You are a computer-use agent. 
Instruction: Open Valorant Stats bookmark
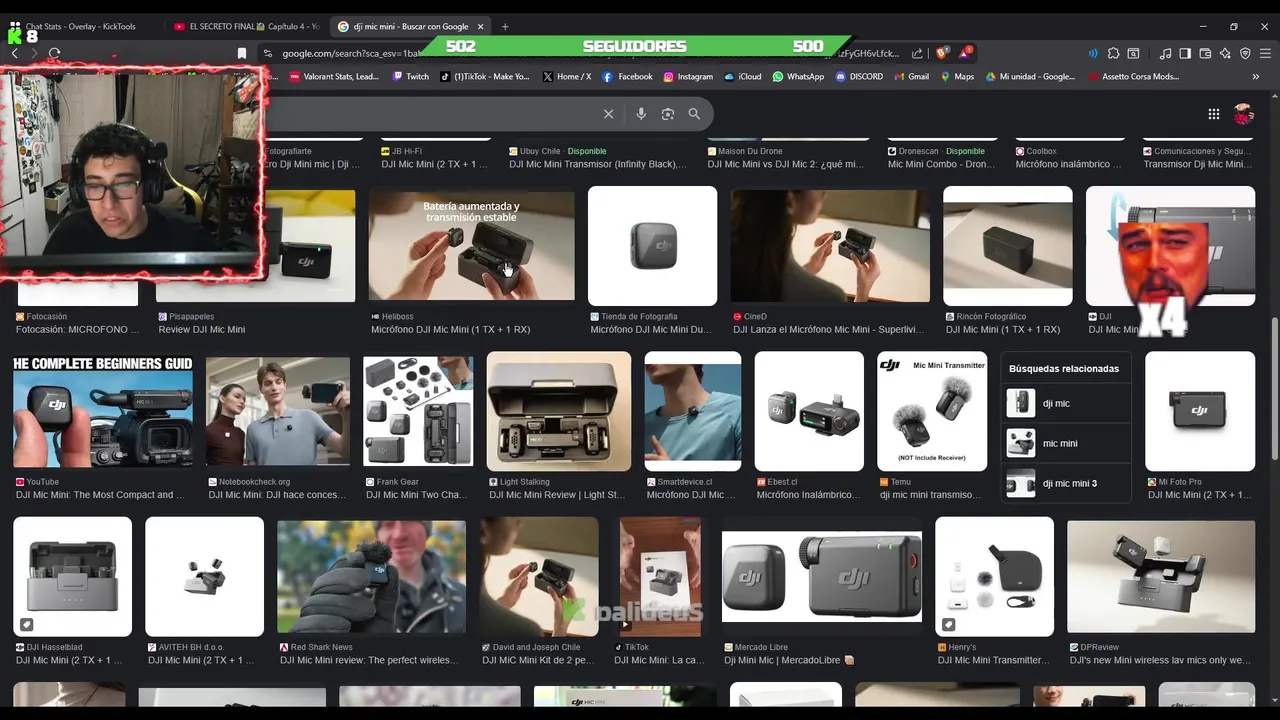[x=334, y=76]
